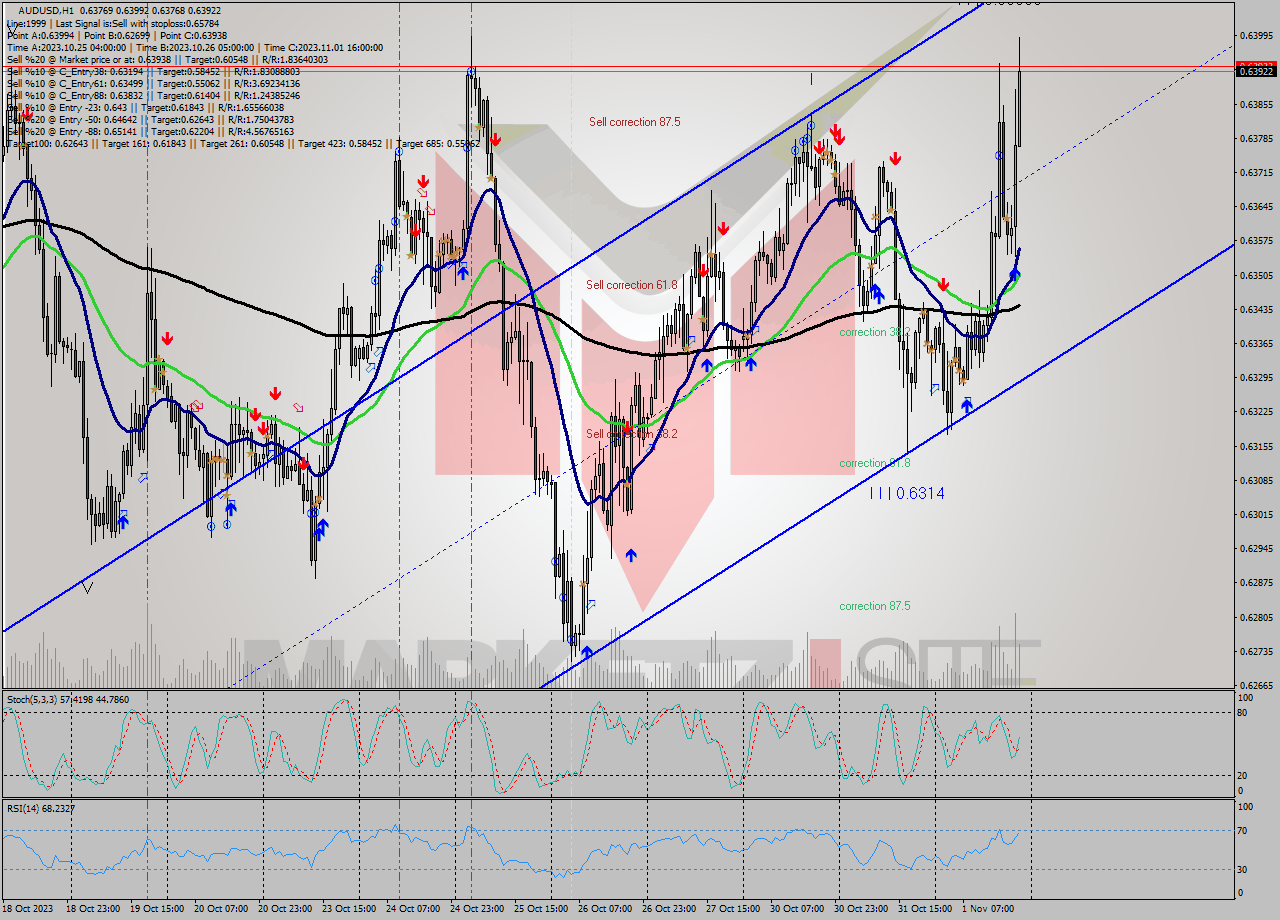Click the '24 Oct 07:00' time axis label
This screenshot has height=920, width=1280.
[x=413, y=909]
